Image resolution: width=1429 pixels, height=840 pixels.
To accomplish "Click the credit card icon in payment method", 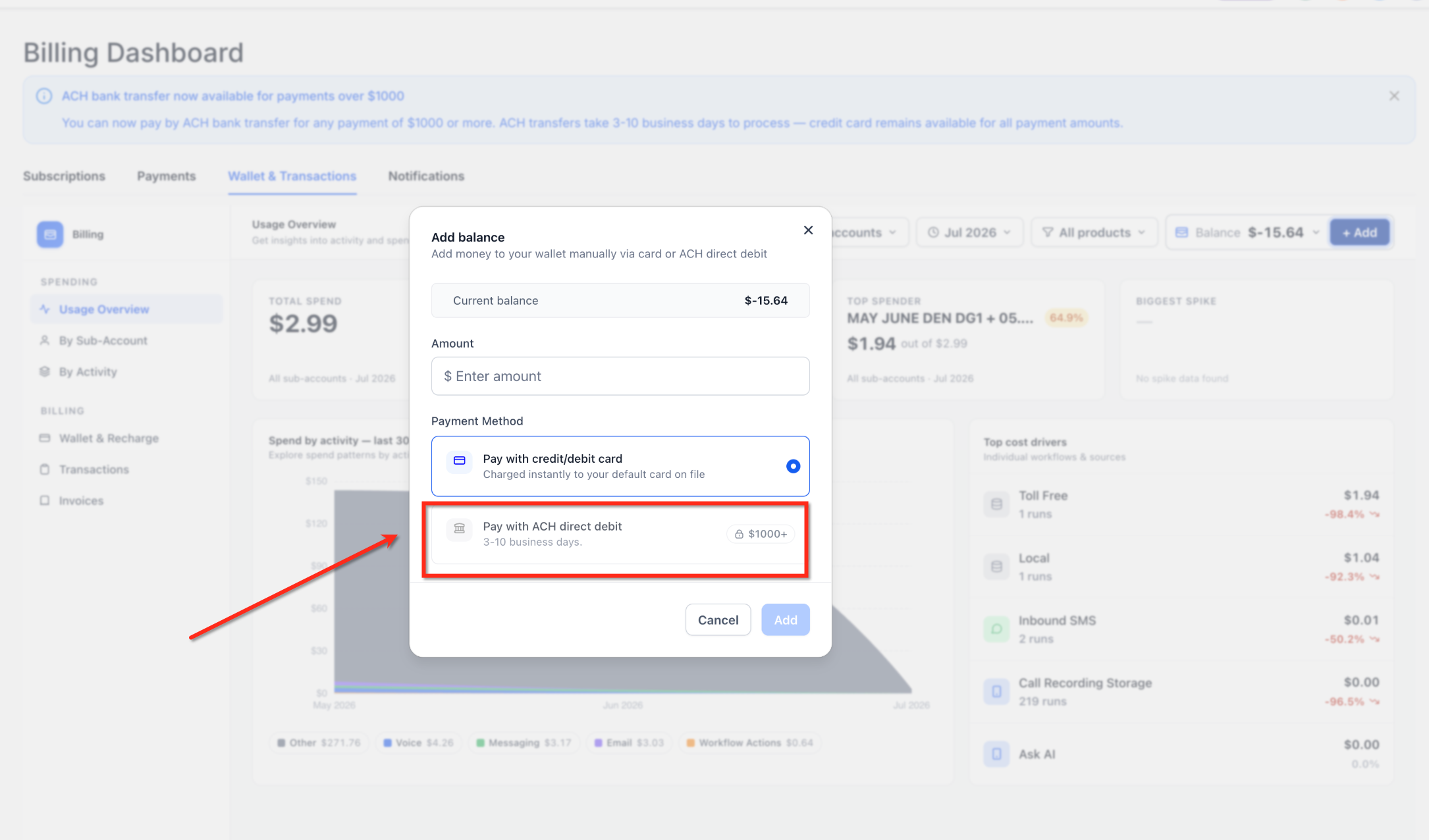I will pyautogui.click(x=460, y=461).
